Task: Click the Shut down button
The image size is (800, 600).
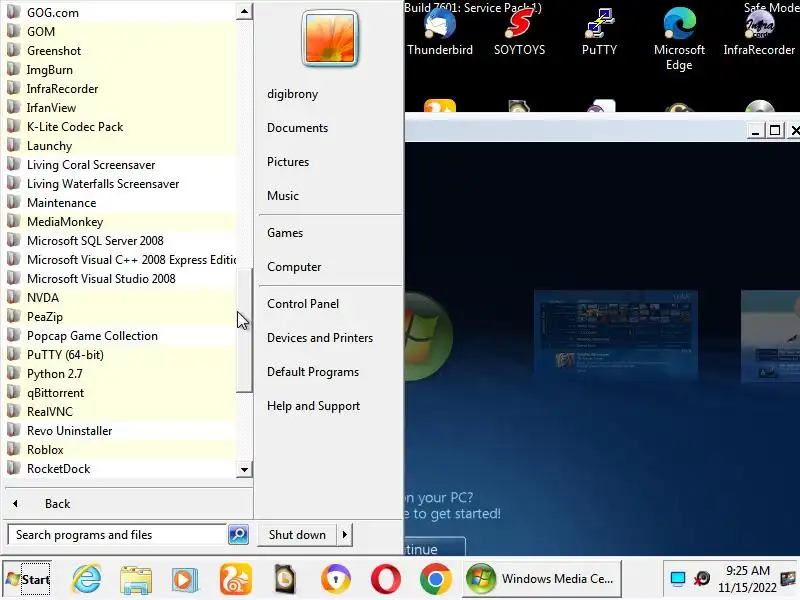Action: pos(297,535)
